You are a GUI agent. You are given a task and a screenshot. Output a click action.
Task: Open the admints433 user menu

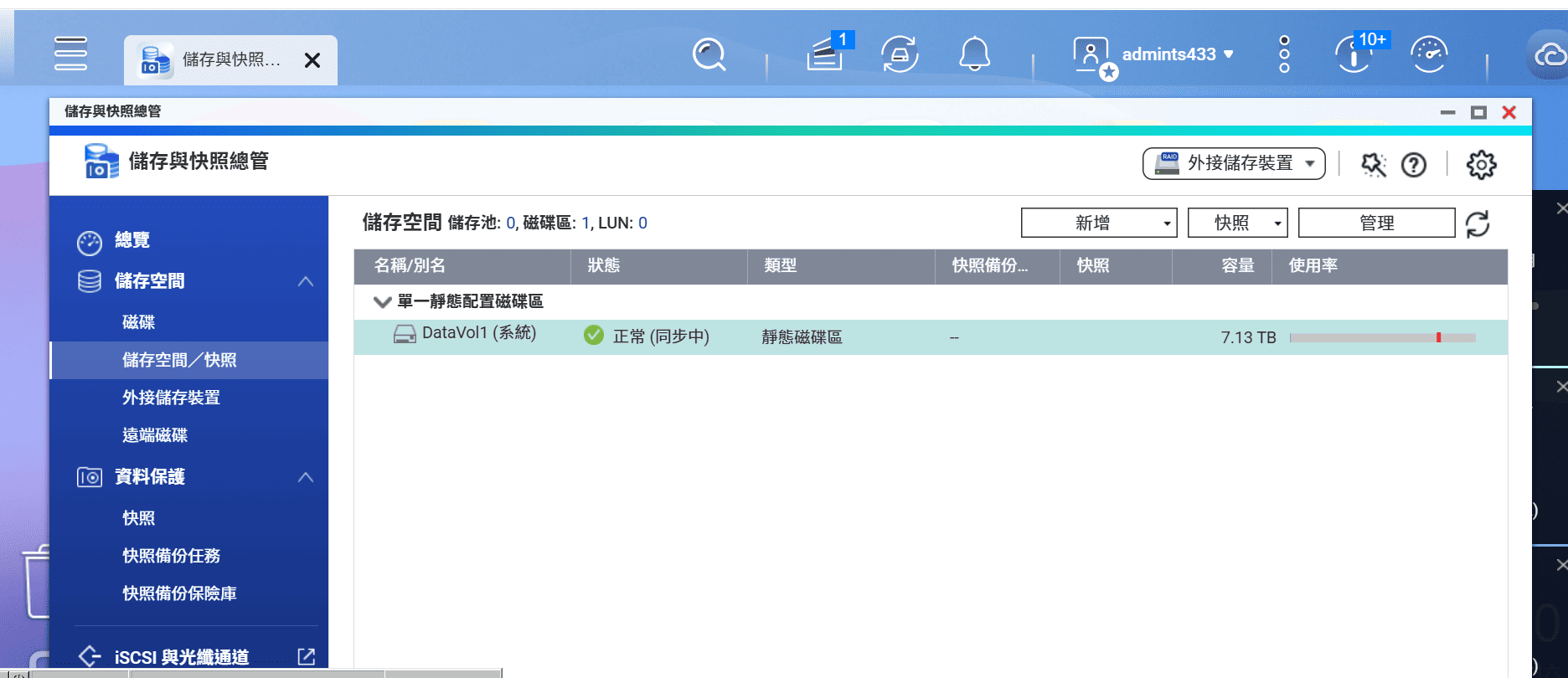tap(1176, 54)
